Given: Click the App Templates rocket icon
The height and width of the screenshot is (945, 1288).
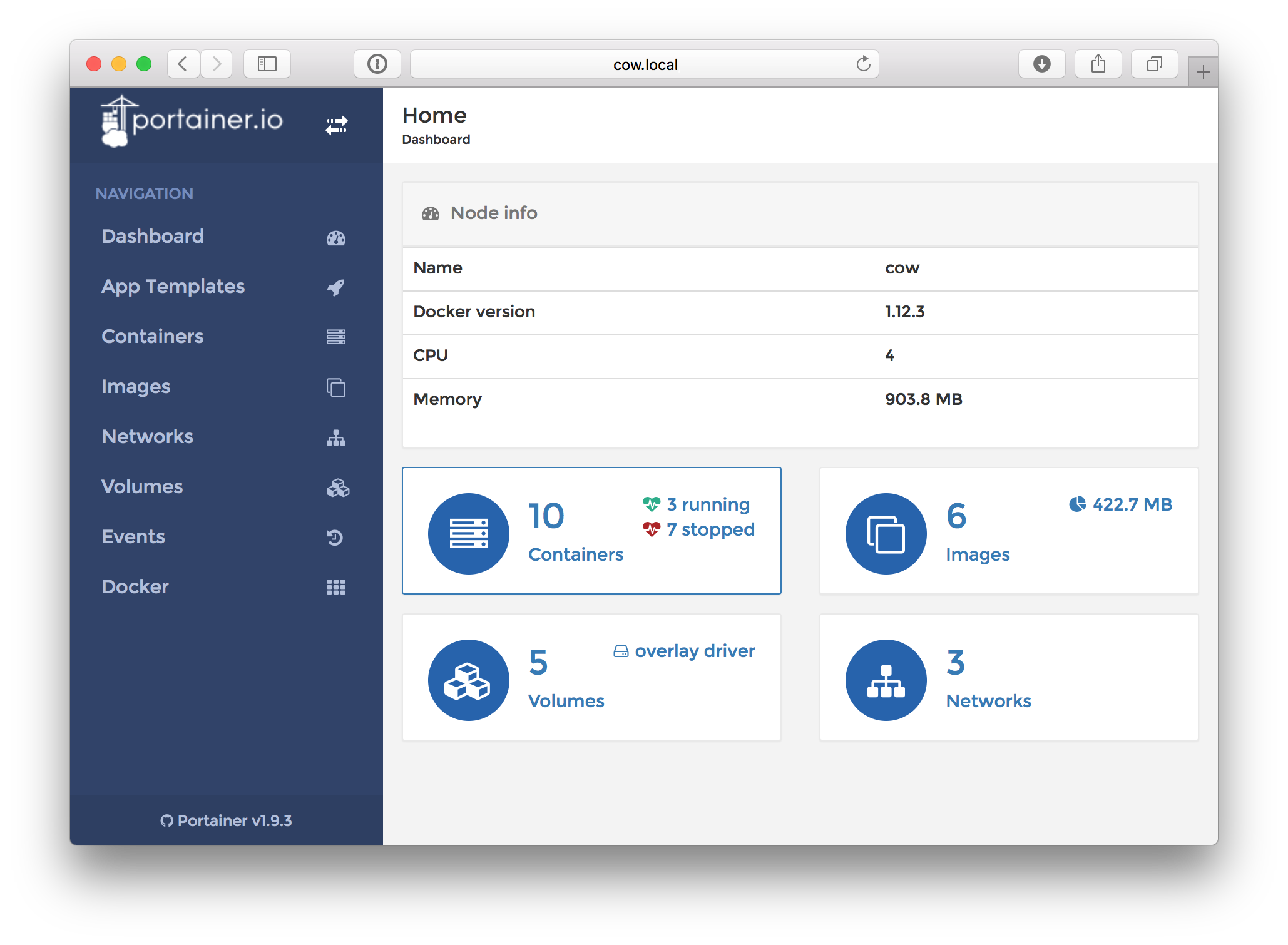Looking at the screenshot, I should click(337, 285).
